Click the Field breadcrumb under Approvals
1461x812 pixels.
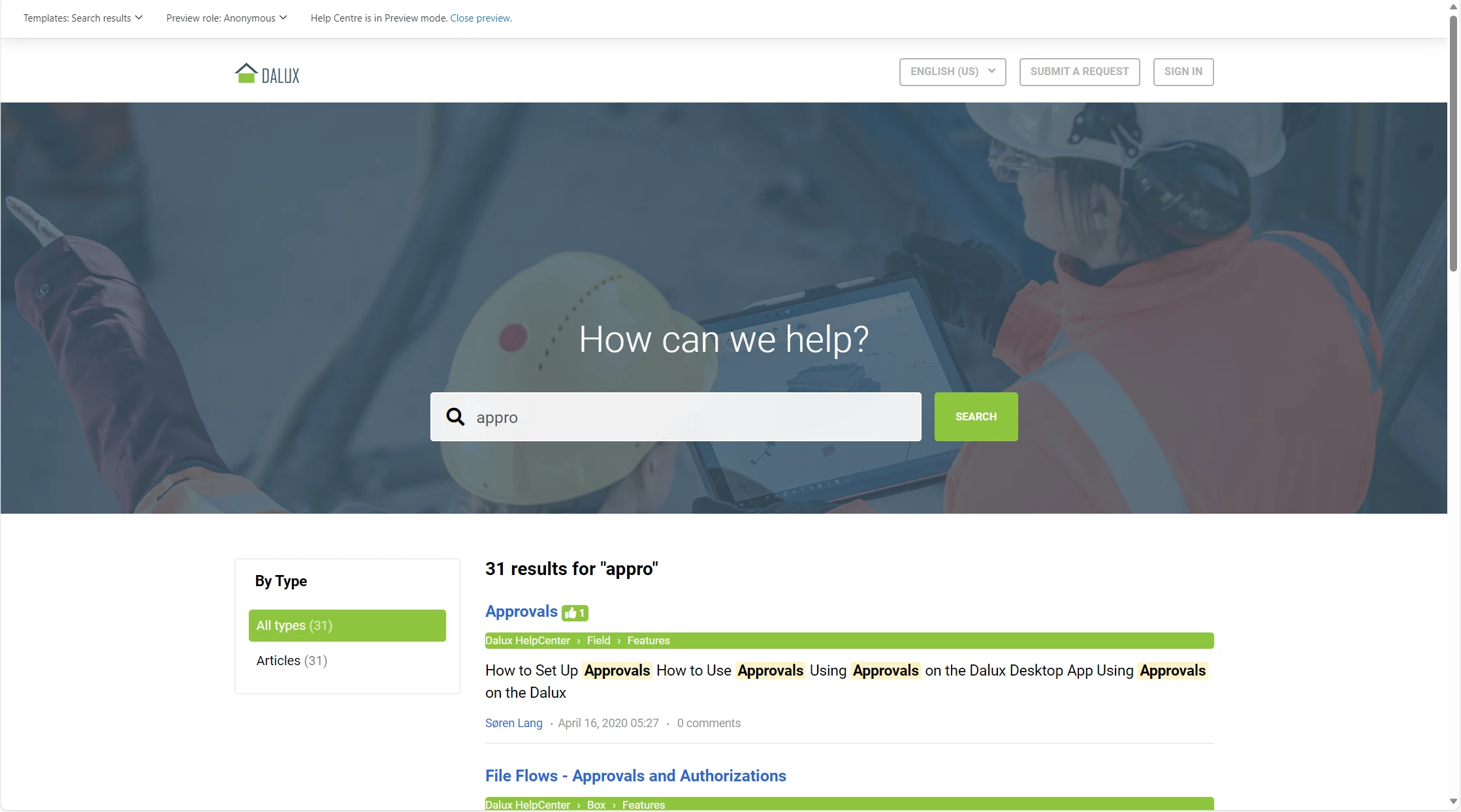[x=598, y=640]
